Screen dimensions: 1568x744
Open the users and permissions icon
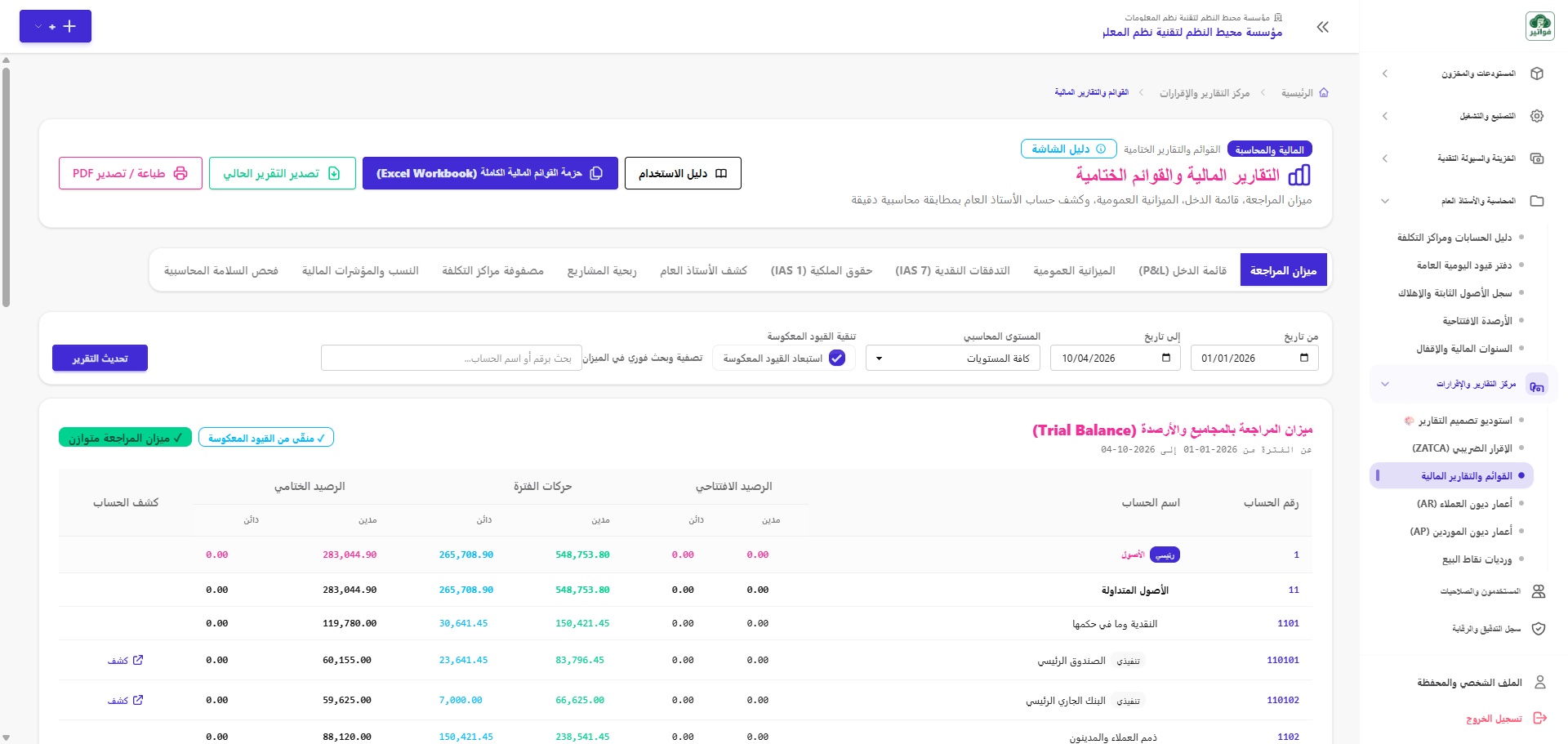pos(1539,591)
